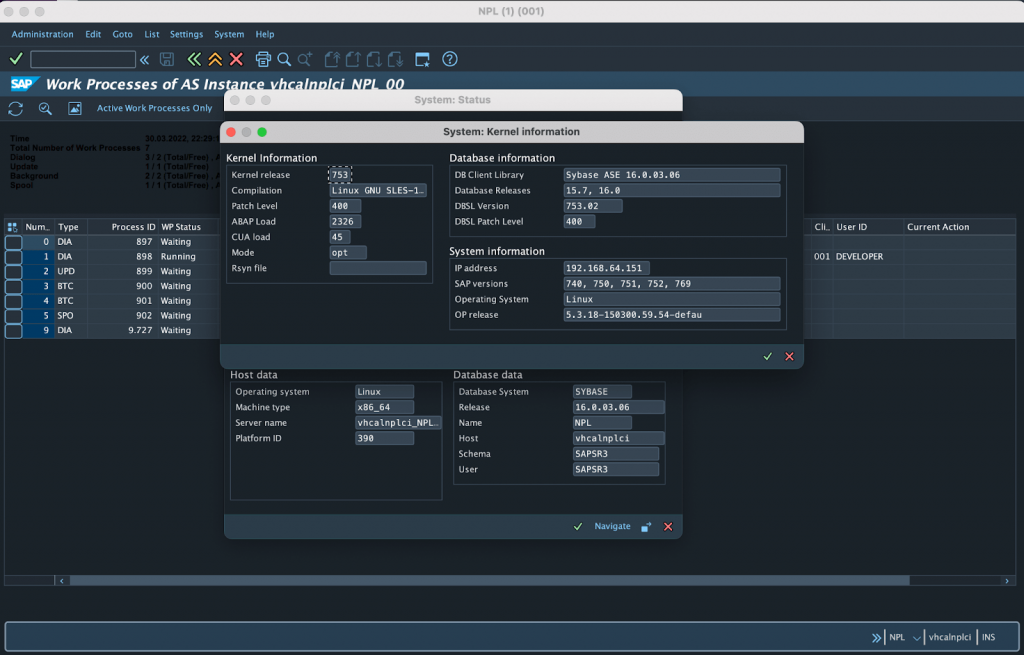
Task: Select row checkbox for BTC process 901
Action: [14, 301]
